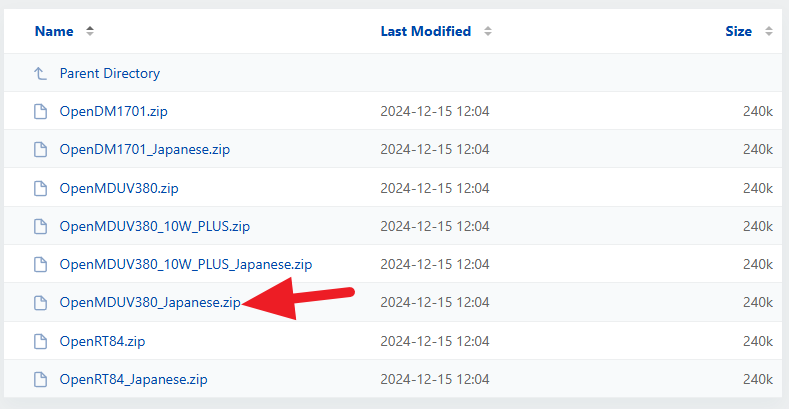This screenshot has height=409, width=789.
Task: Click the file icon beside OpenDM1701.zip
Action: (x=40, y=111)
